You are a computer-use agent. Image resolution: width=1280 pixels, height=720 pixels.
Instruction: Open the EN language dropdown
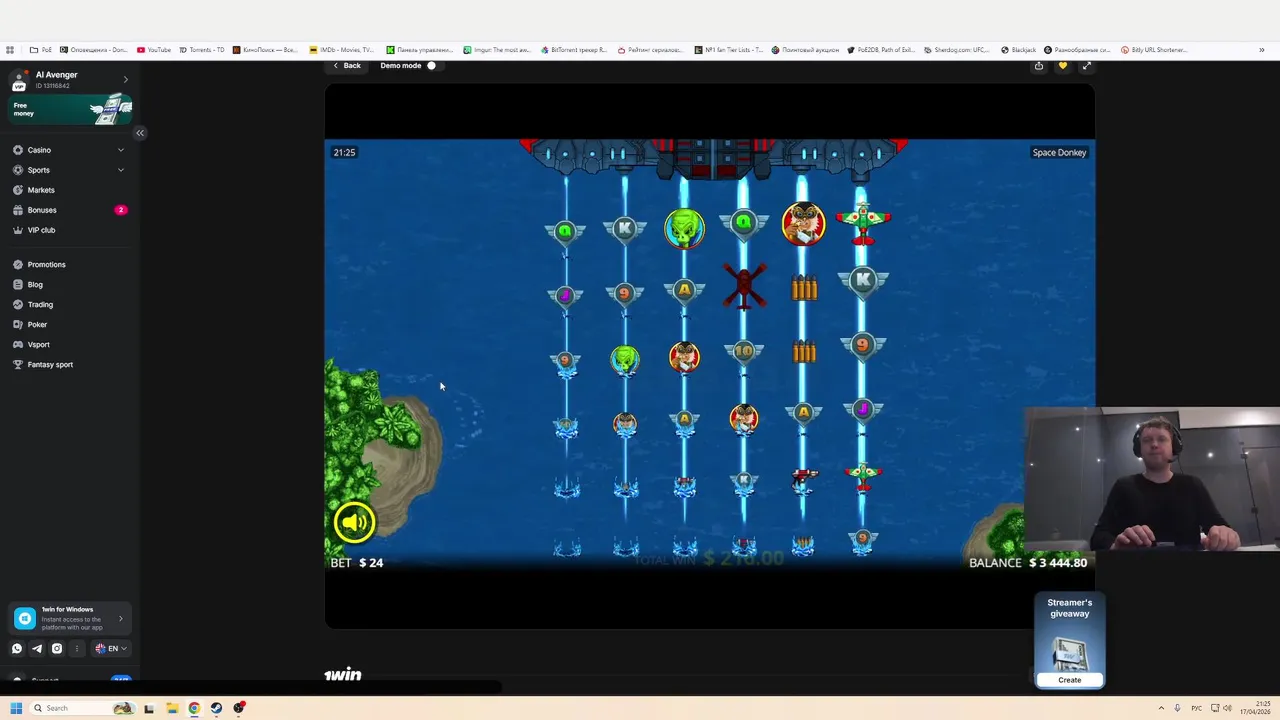pos(111,648)
